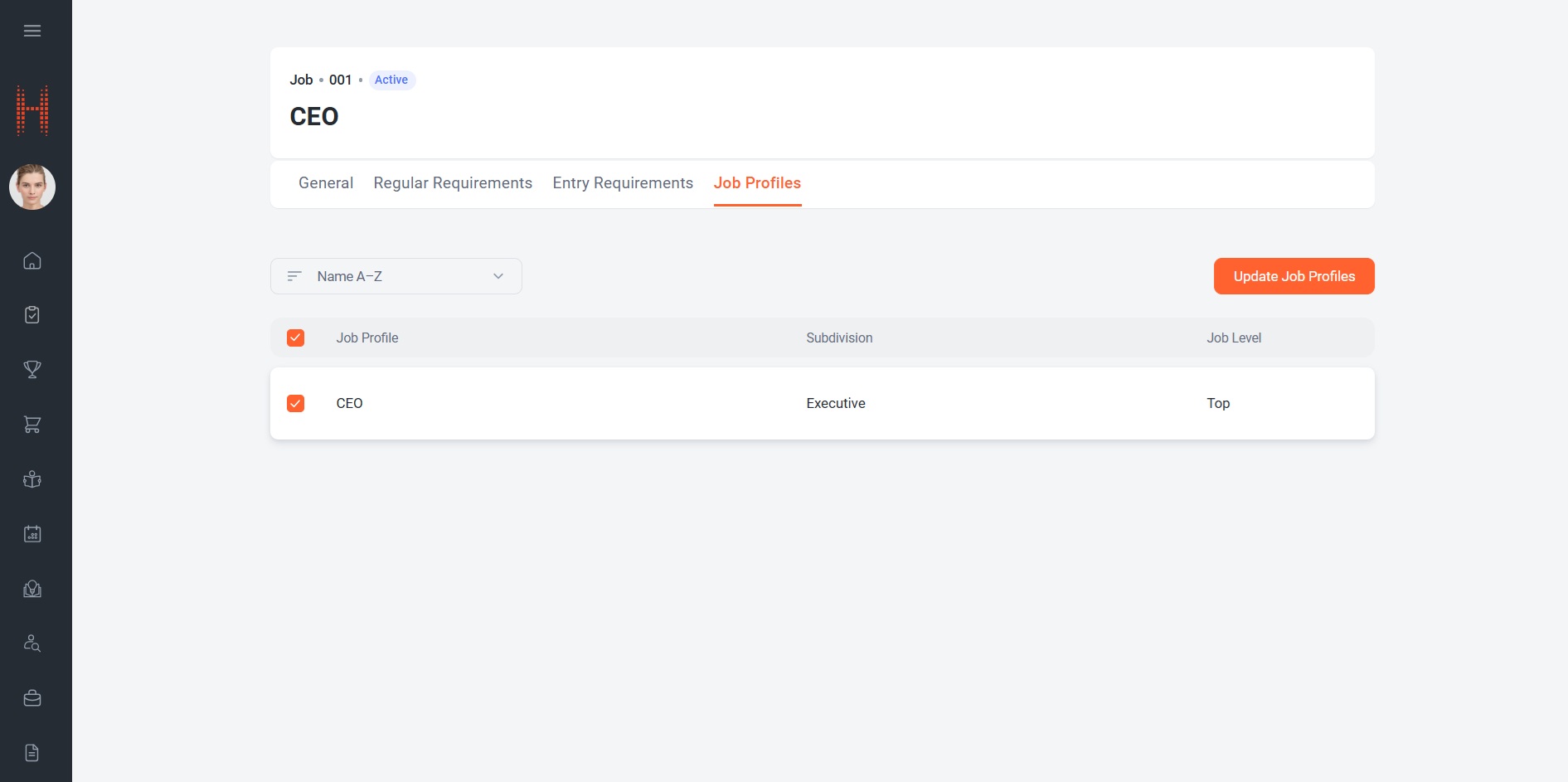Open the book reader icon in sidebar
Image resolution: width=1568 pixels, height=782 pixels.
pyautogui.click(x=32, y=479)
